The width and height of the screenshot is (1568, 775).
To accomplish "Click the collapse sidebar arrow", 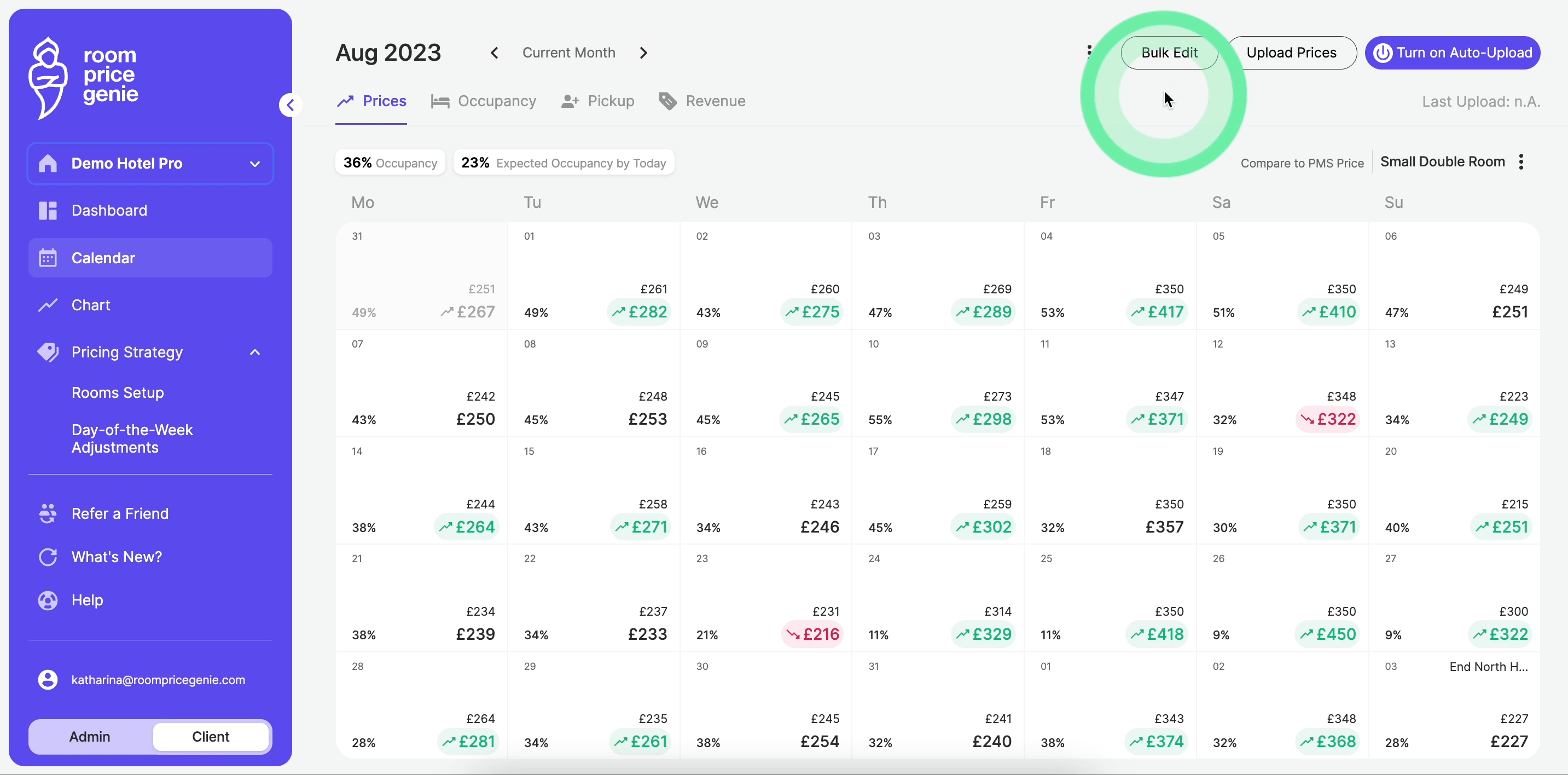I will pyautogui.click(x=290, y=105).
